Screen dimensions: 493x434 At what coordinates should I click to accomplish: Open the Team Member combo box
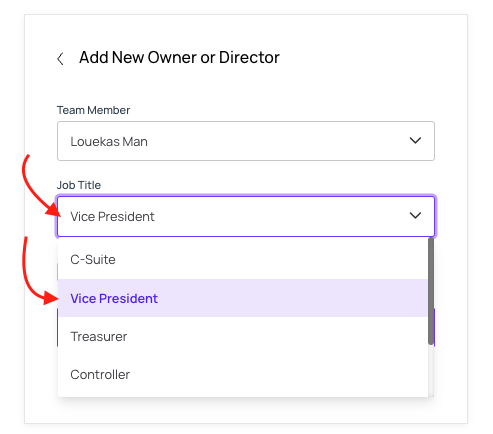point(246,141)
